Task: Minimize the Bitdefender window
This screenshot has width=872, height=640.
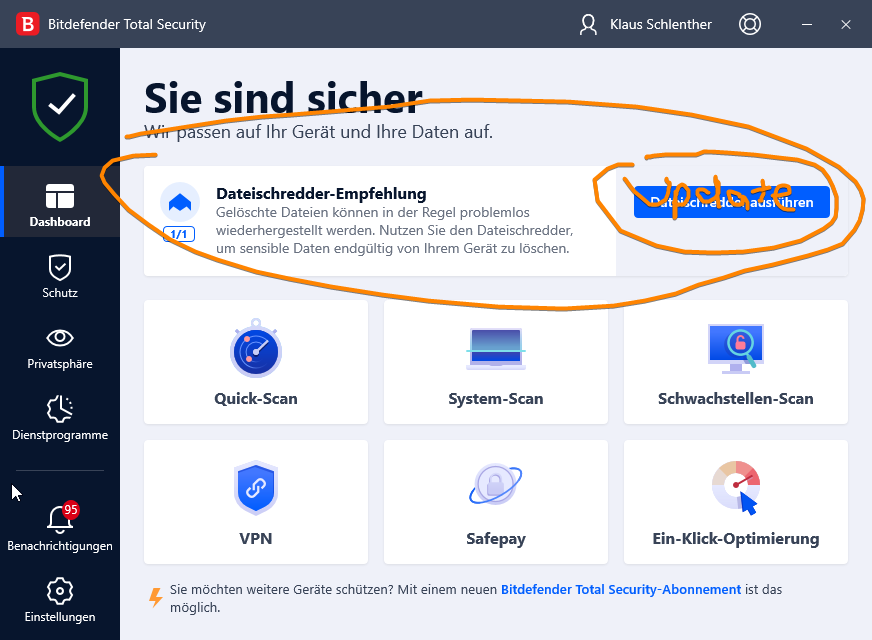Action: 803,24
